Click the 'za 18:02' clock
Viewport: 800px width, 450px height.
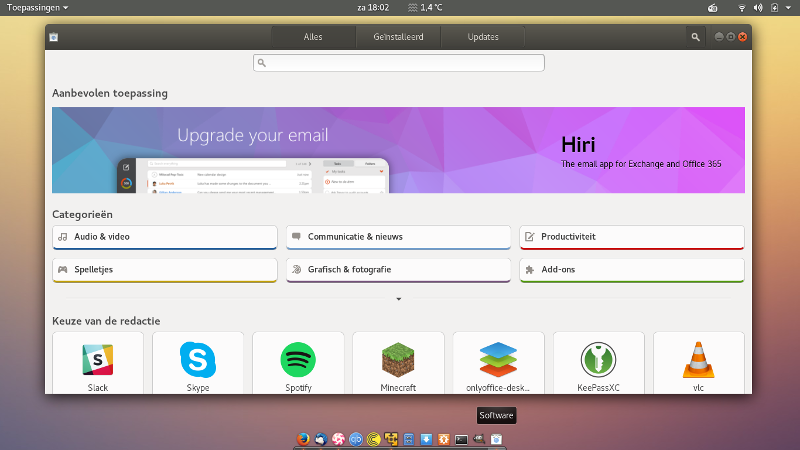coord(373,8)
